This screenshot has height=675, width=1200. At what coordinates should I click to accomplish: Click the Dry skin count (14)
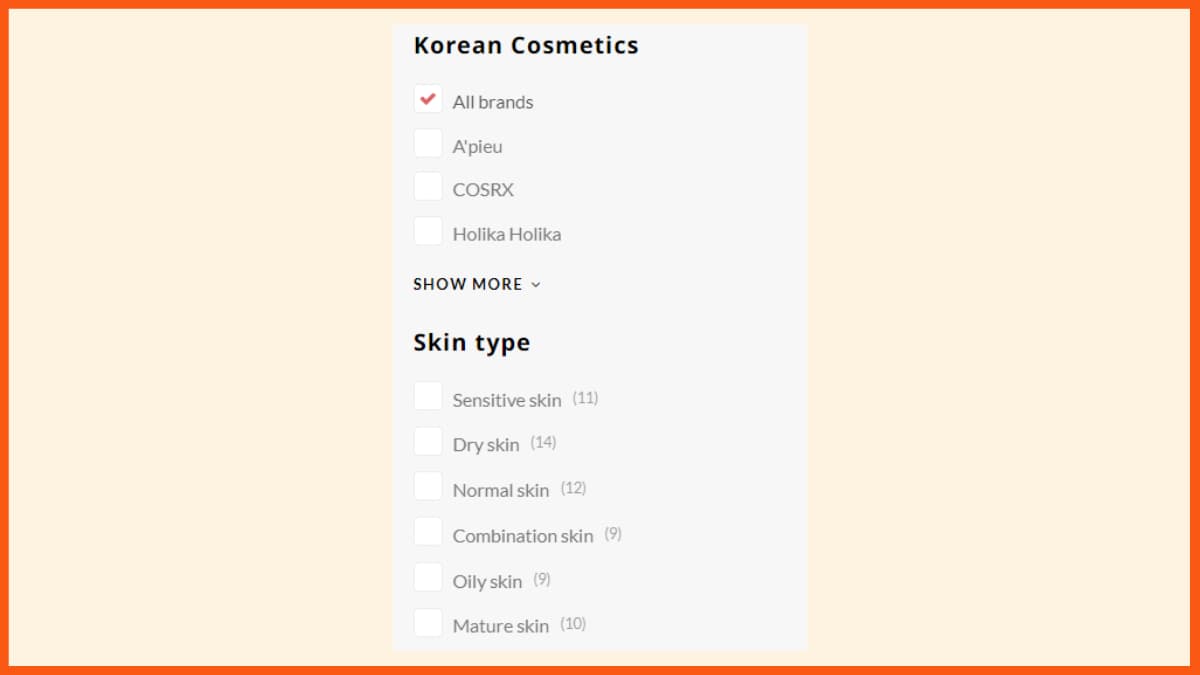coord(543,442)
